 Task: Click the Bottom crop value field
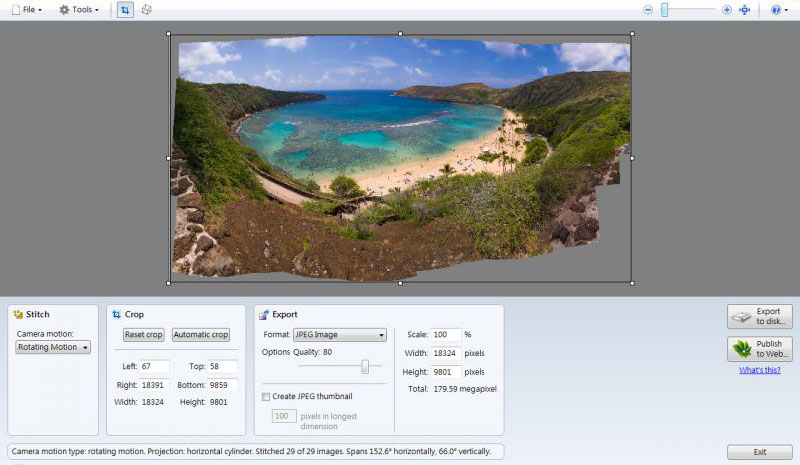(x=222, y=385)
